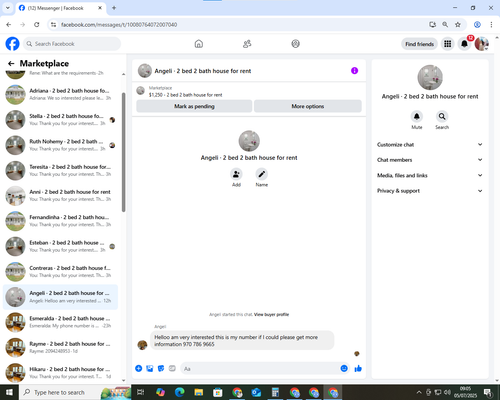Open File Explorer from the taskbar
500x400 pixels.
(199, 392)
